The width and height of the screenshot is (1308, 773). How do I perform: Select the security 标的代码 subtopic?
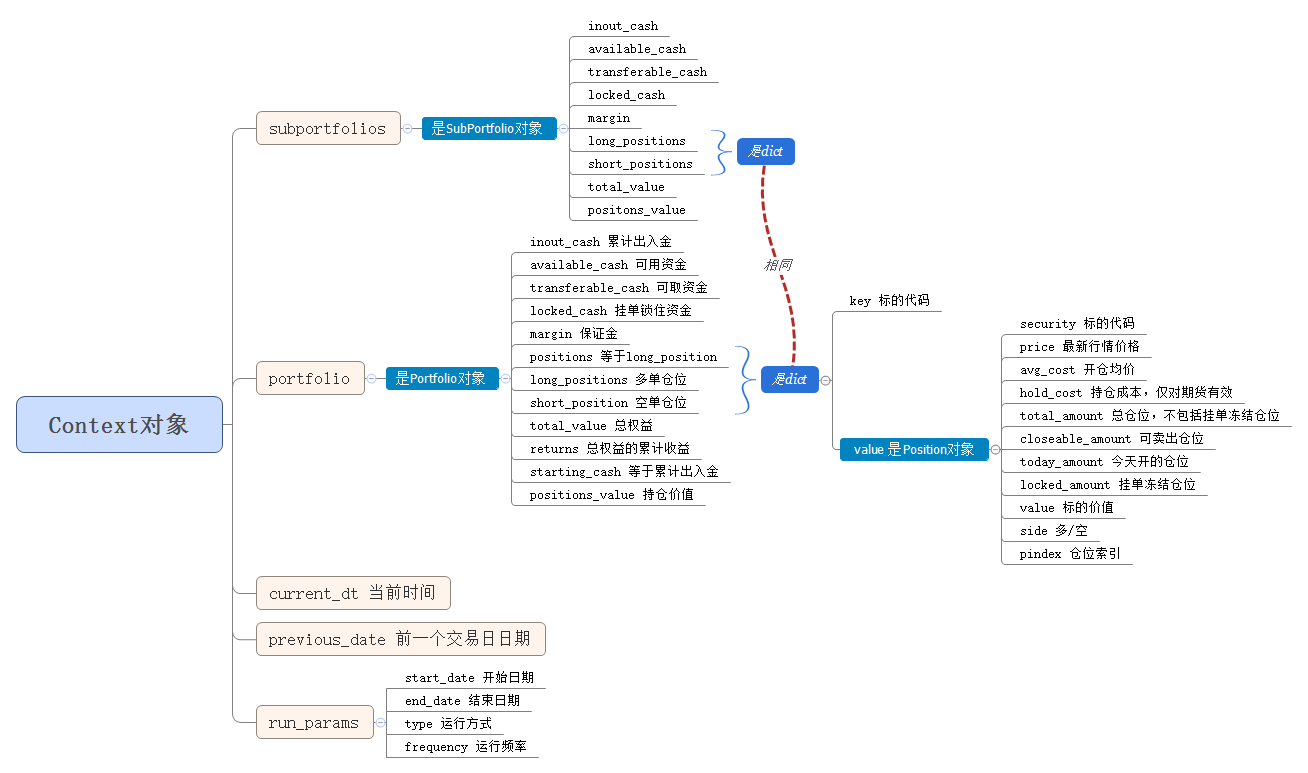coord(1076,323)
